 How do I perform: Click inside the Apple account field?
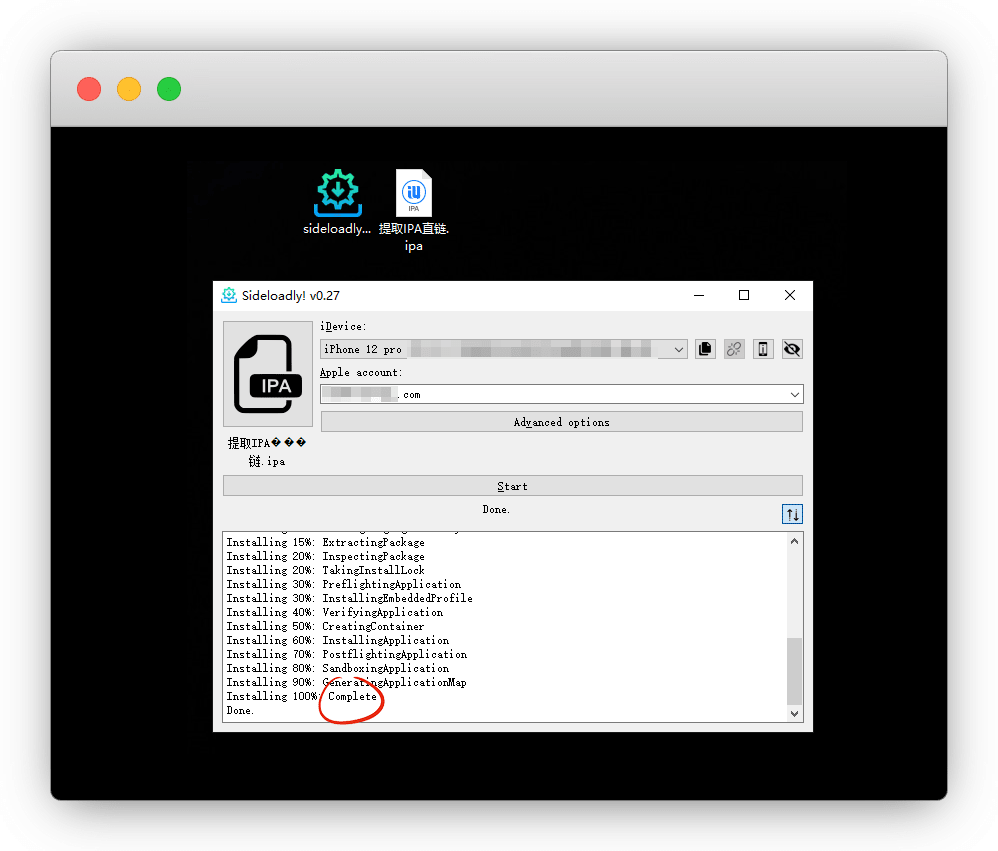(550, 395)
